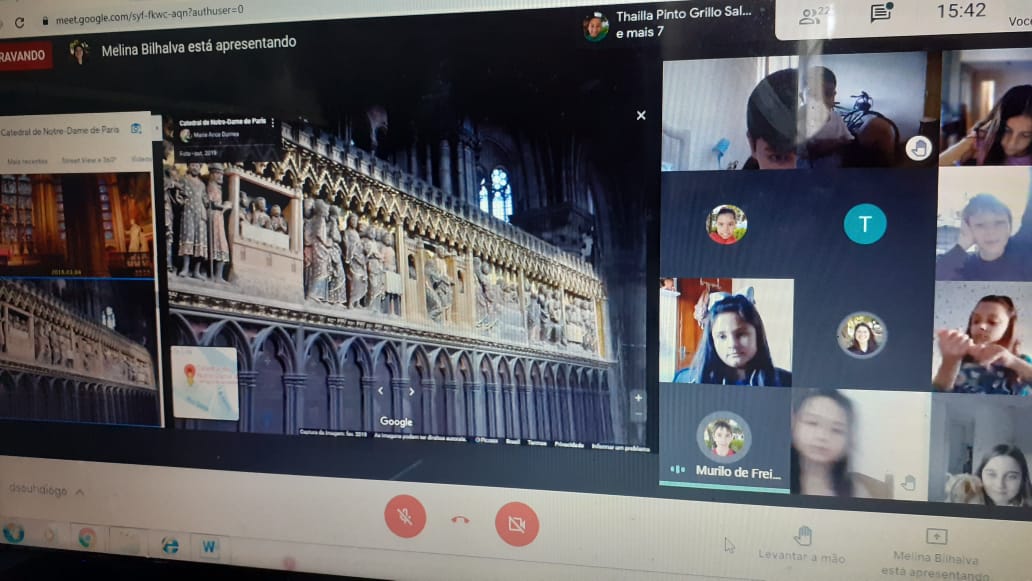Select the Mais recentes tab
Image resolution: width=1032 pixels, height=581 pixels.
(27, 160)
